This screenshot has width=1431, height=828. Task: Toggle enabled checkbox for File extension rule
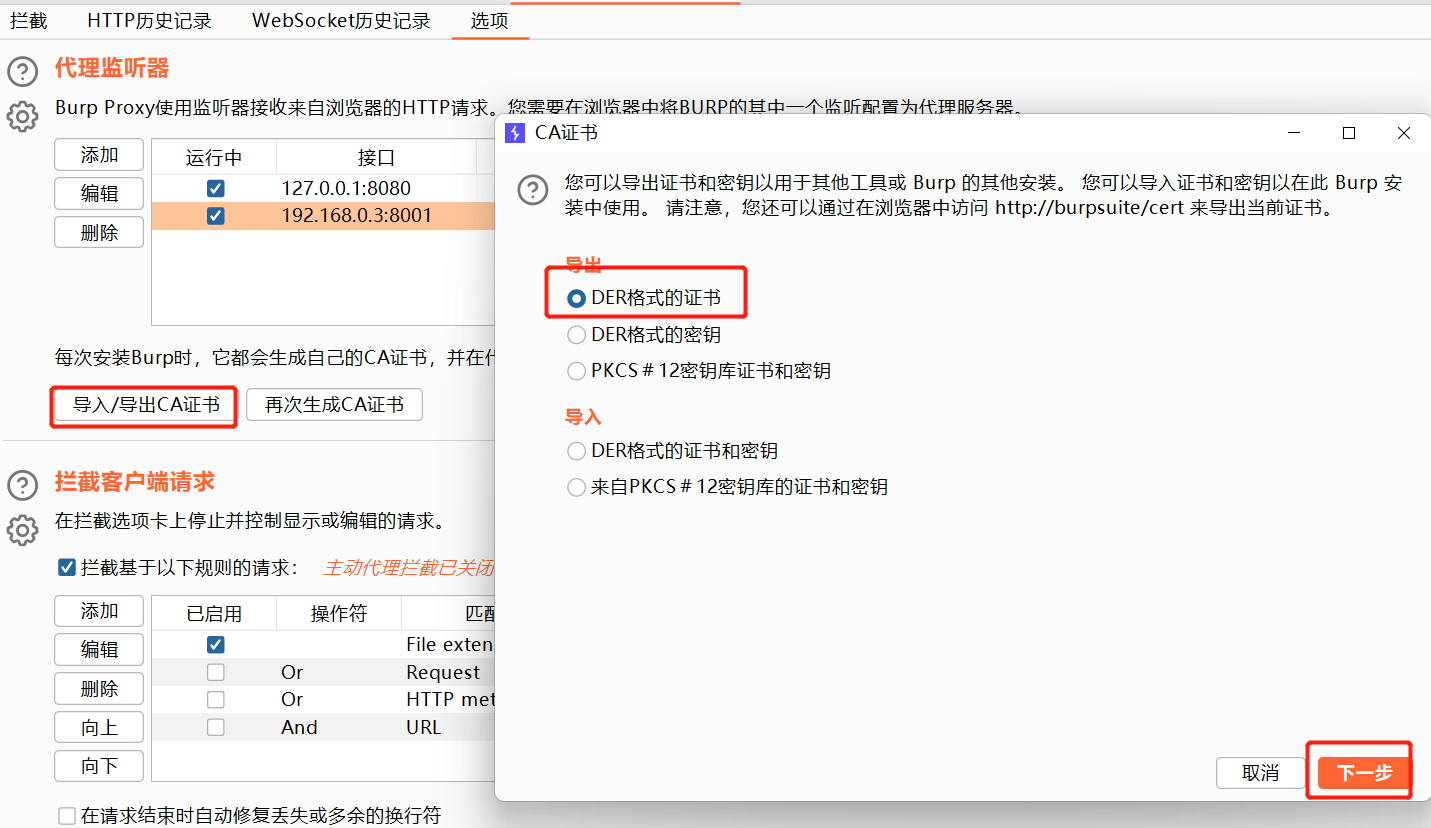[215, 645]
